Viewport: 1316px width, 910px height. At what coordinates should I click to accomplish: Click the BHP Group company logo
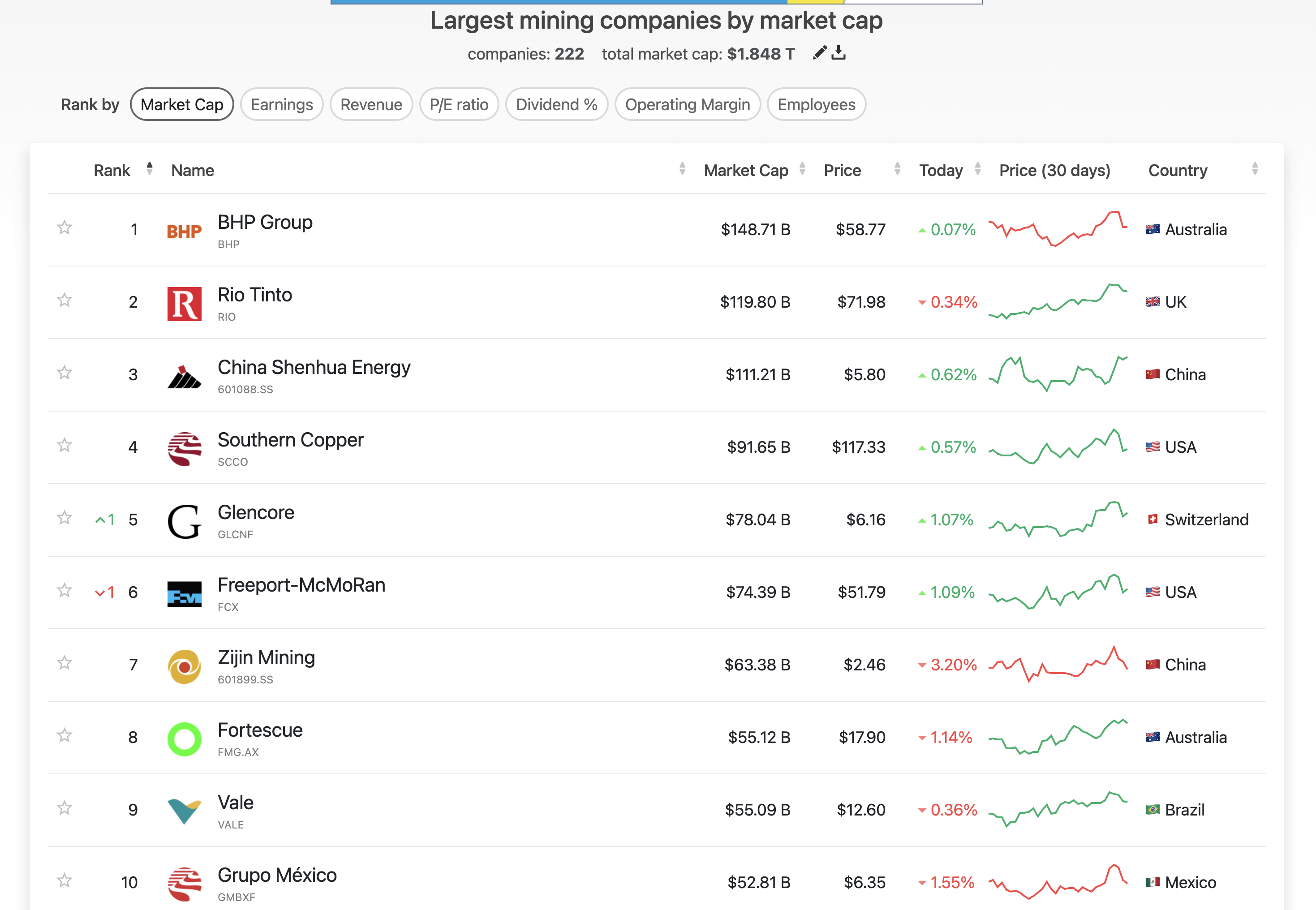tap(184, 230)
